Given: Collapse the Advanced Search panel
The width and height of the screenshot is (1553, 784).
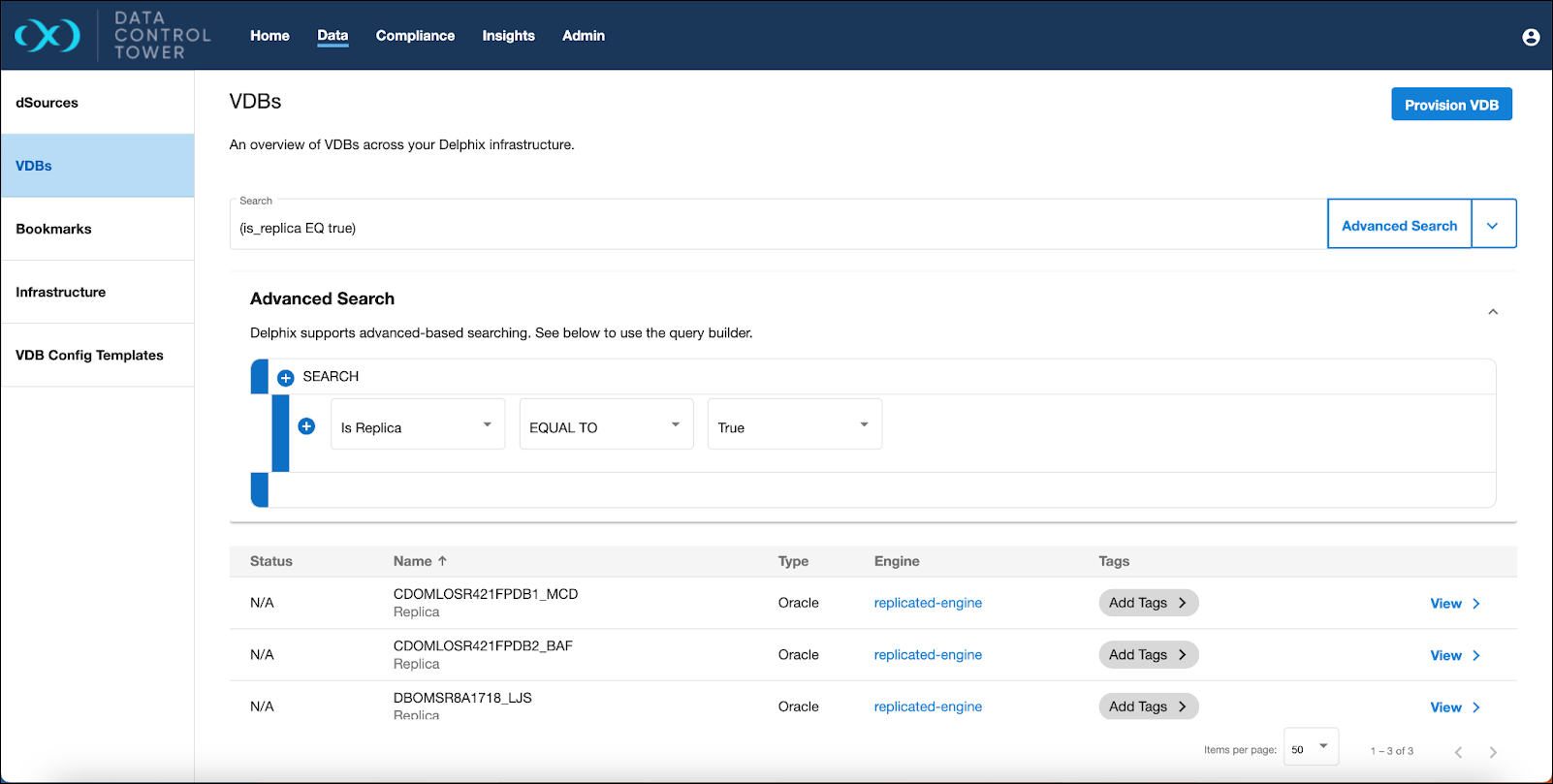Looking at the screenshot, I should coord(1493,312).
